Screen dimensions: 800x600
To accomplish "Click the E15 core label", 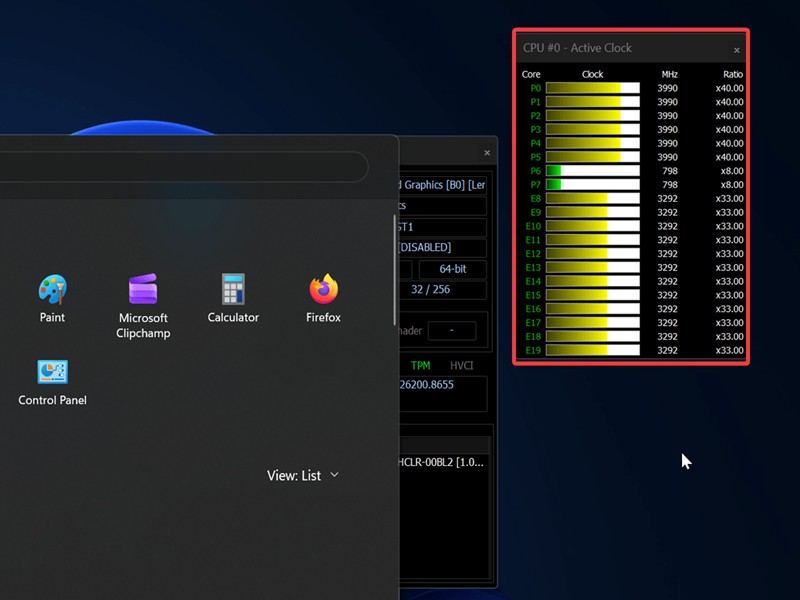I will [x=533, y=295].
